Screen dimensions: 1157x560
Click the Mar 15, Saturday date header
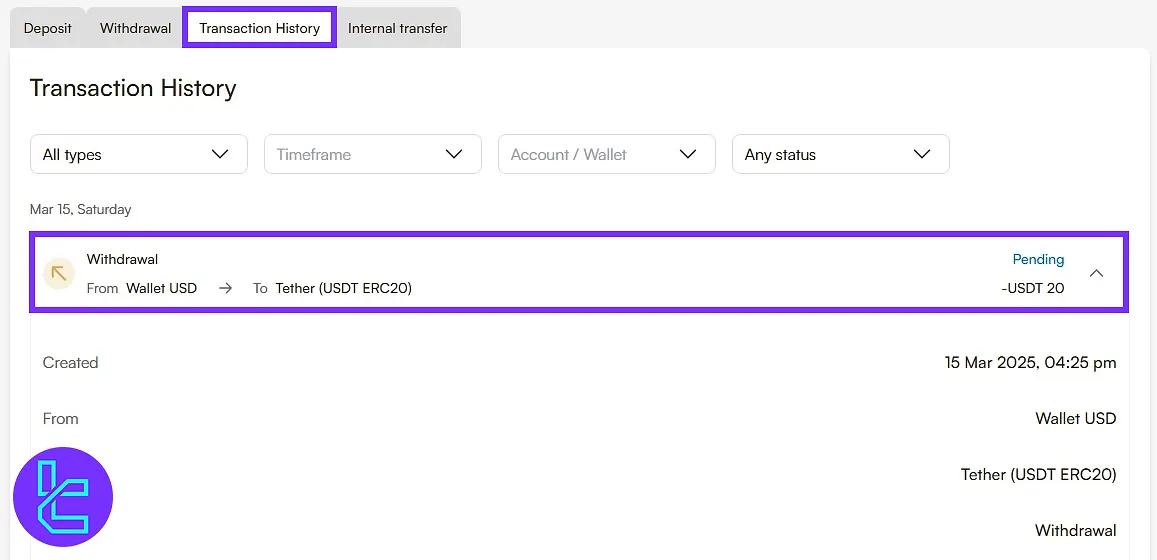80,210
